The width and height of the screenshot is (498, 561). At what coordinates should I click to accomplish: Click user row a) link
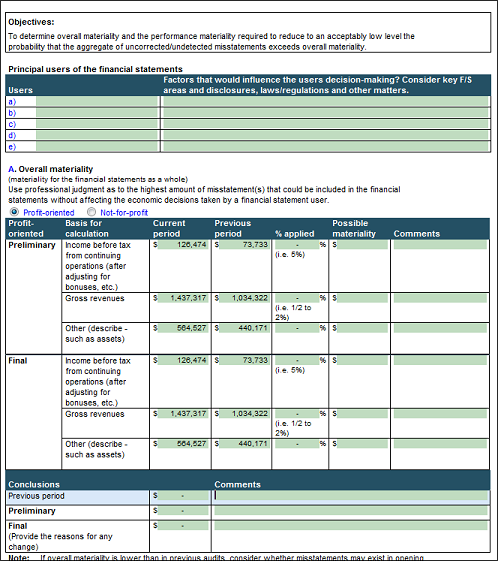(x=12, y=102)
